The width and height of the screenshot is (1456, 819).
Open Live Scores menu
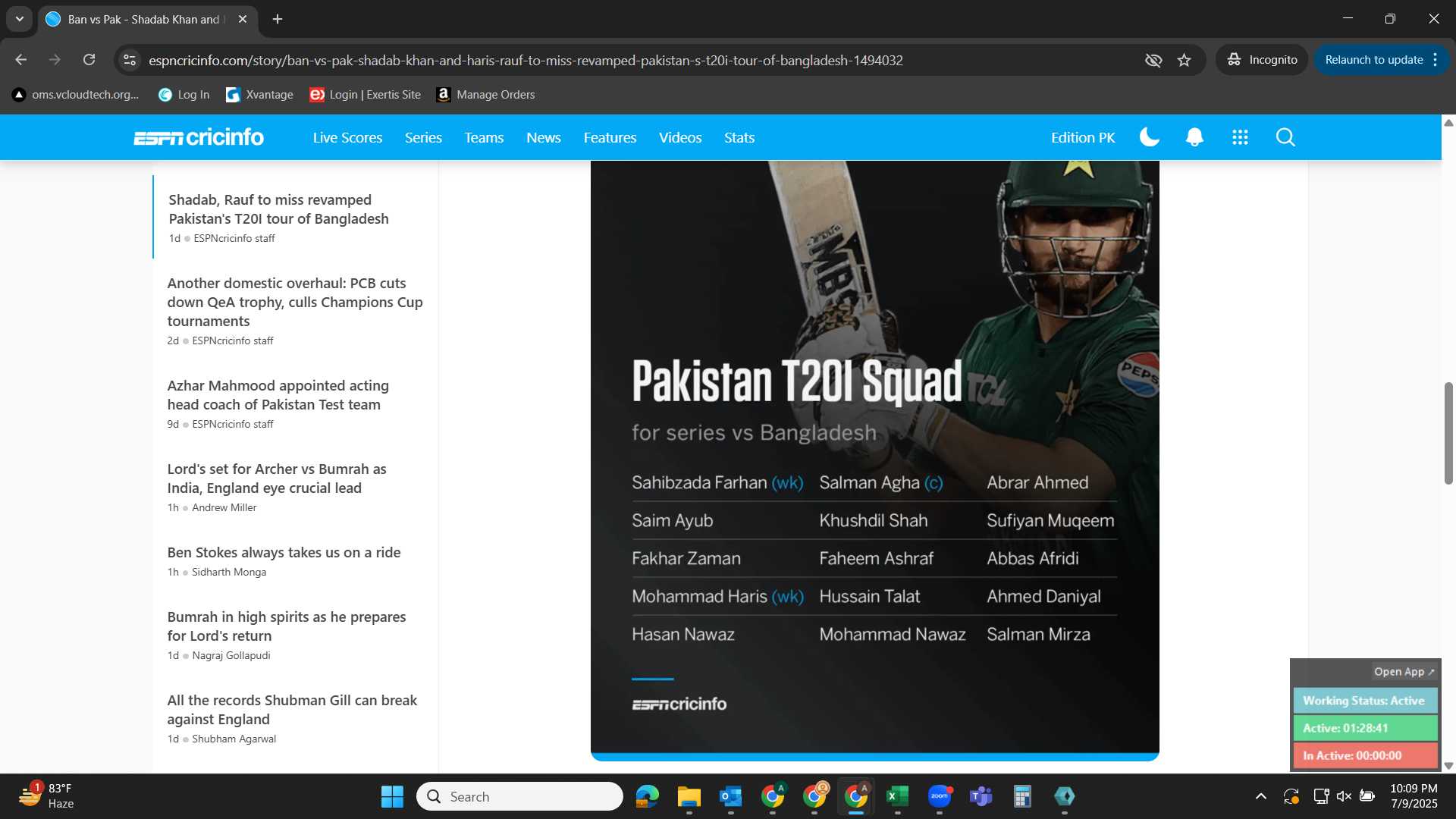click(x=347, y=137)
